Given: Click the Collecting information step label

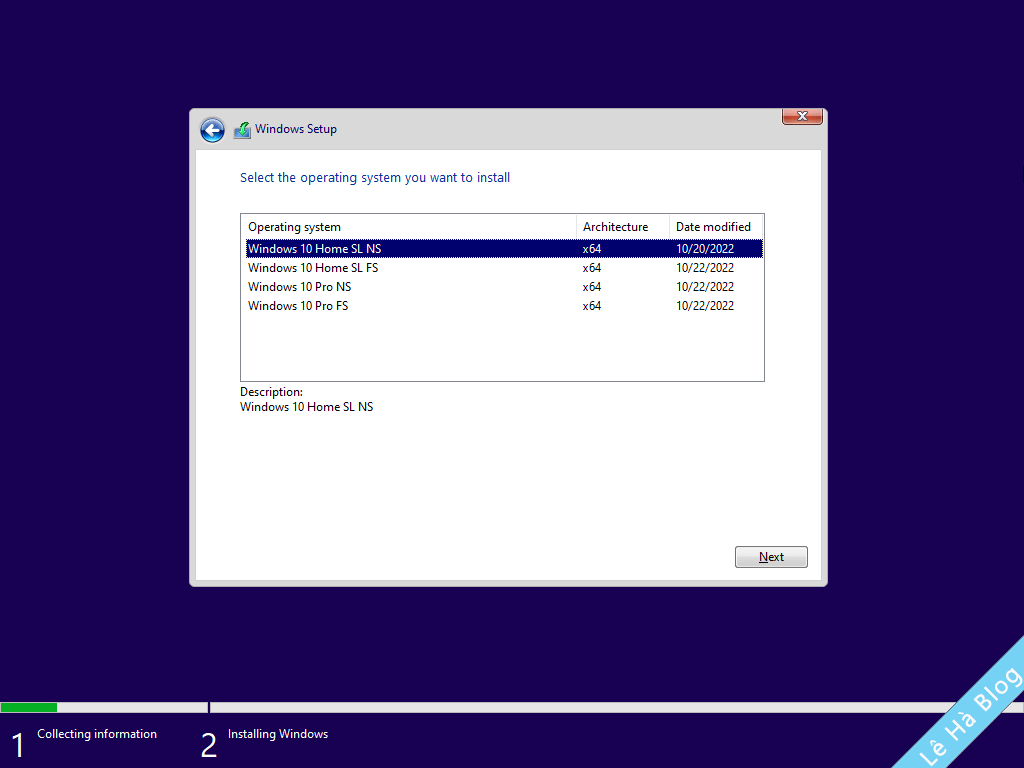Looking at the screenshot, I should [x=96, y=733].
